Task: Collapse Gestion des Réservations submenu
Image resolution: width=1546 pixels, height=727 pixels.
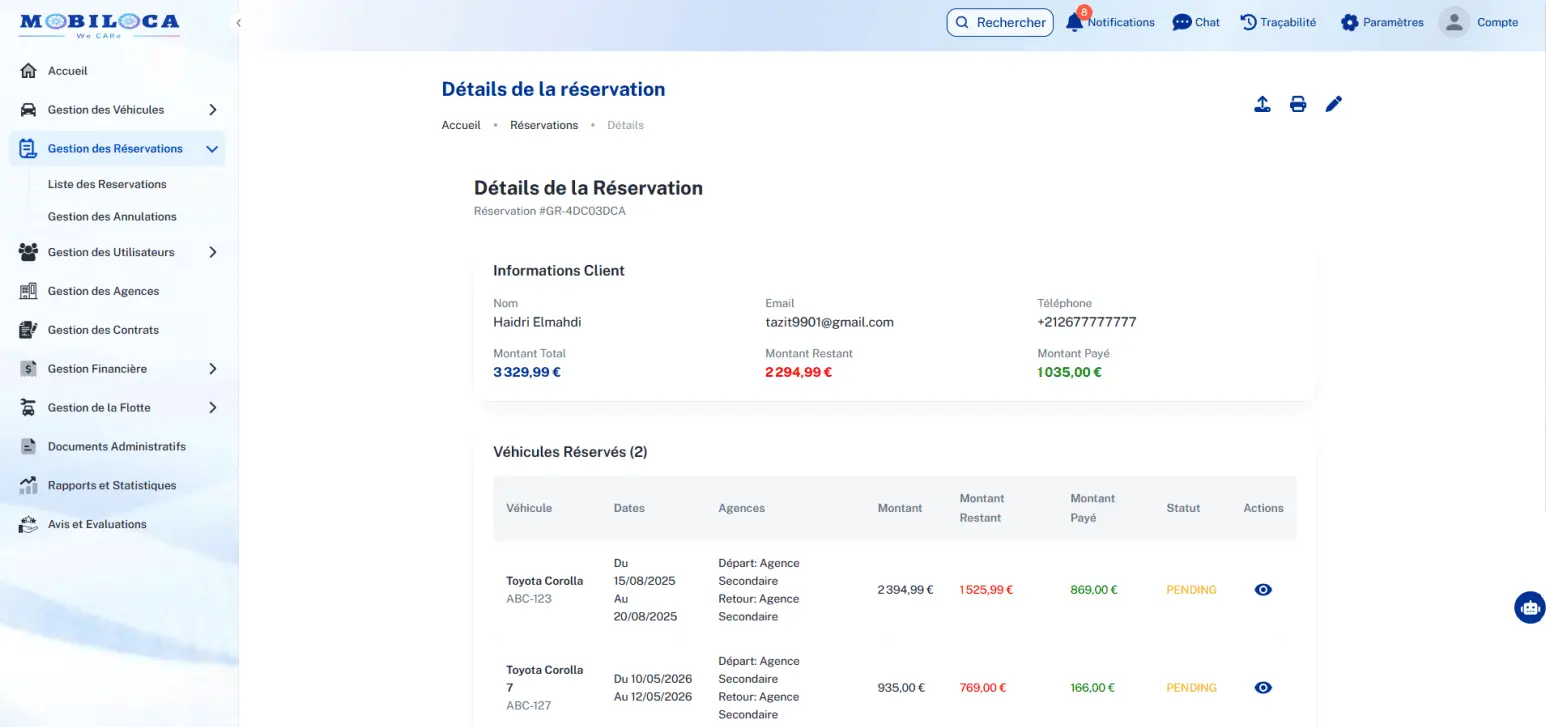Action: pyautogui.click(x=212, y=149)
